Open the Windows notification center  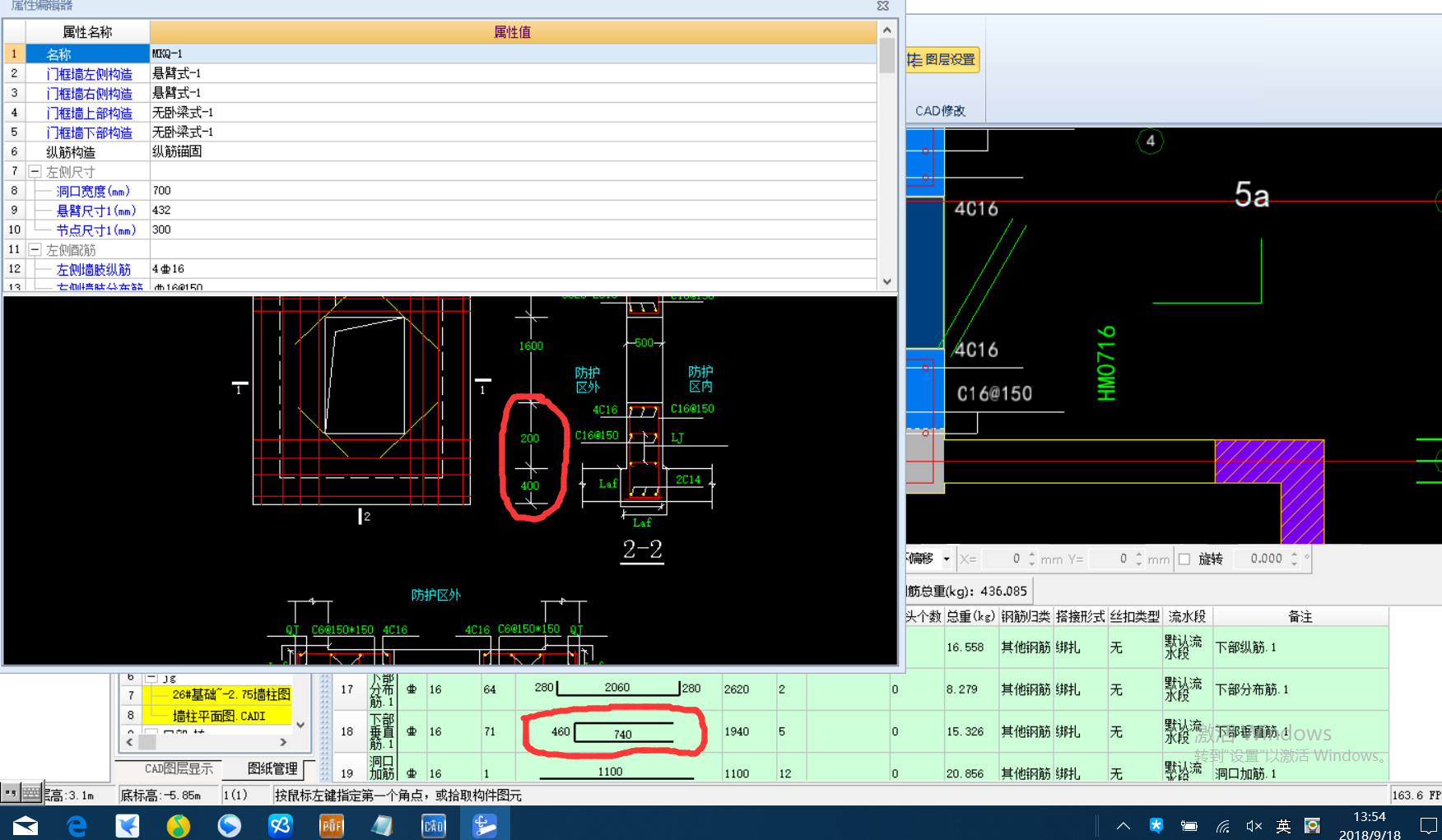click(1428, 825)
